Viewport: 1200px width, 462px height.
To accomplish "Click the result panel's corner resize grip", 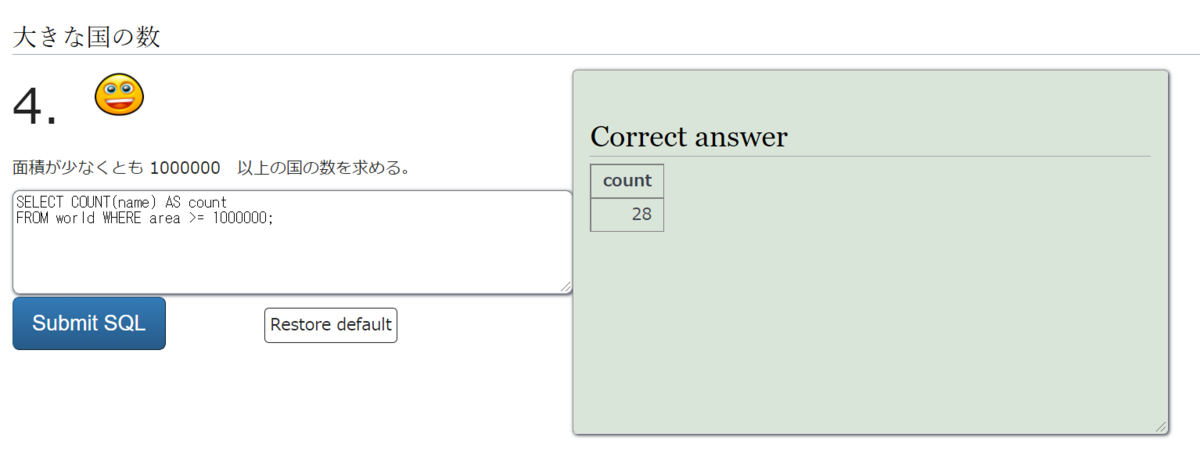I will pyautogui.click(x=1161, y=427).
